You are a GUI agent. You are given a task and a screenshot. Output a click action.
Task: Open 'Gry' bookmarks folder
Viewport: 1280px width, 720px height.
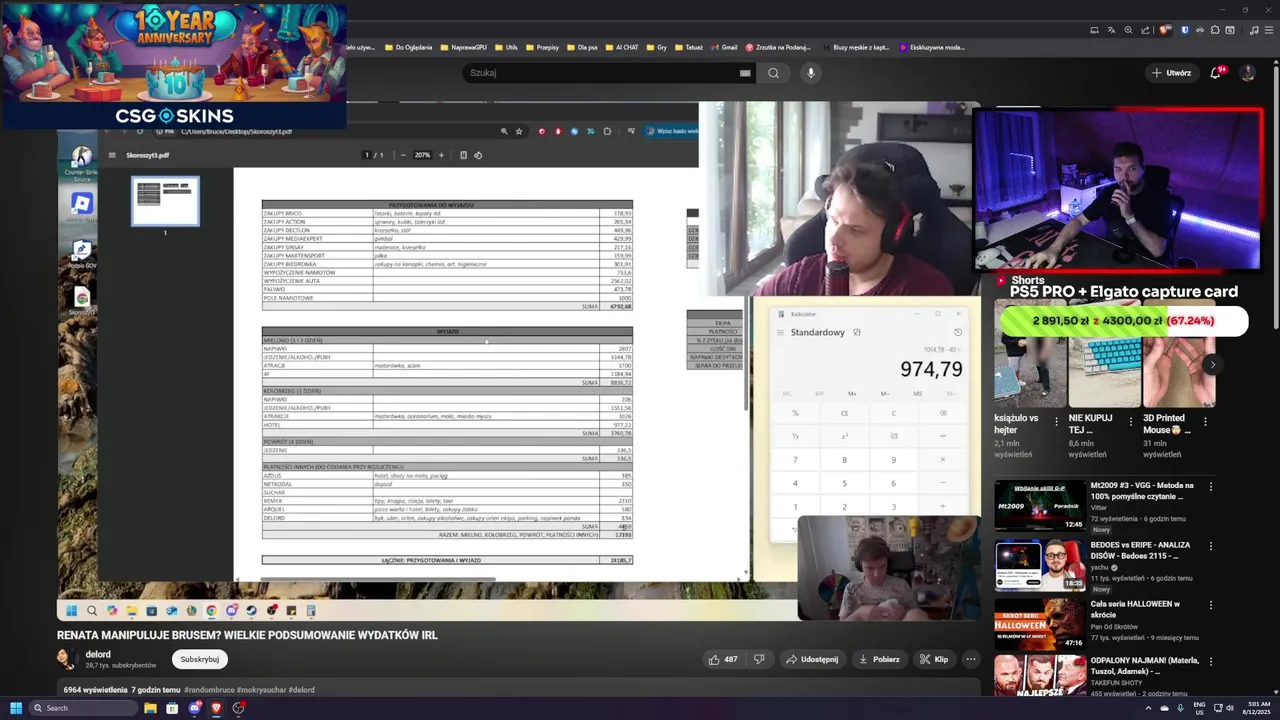click(656, 47)
